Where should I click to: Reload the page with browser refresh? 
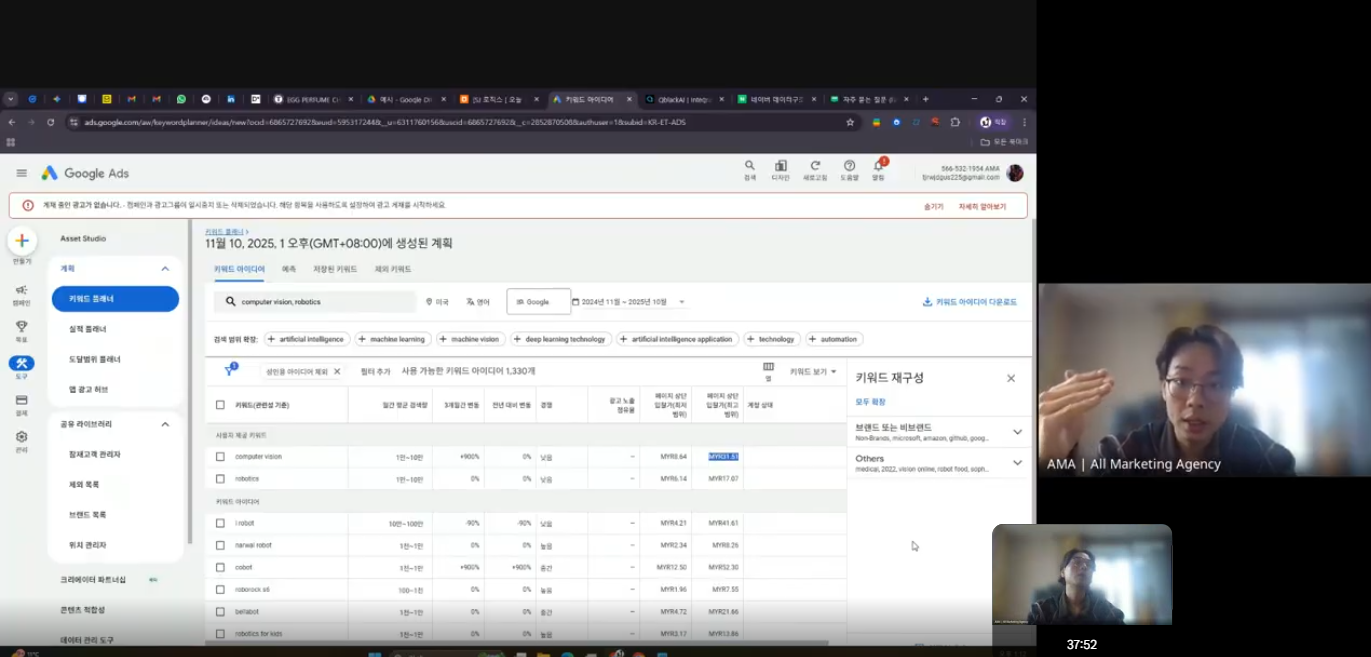50,122
